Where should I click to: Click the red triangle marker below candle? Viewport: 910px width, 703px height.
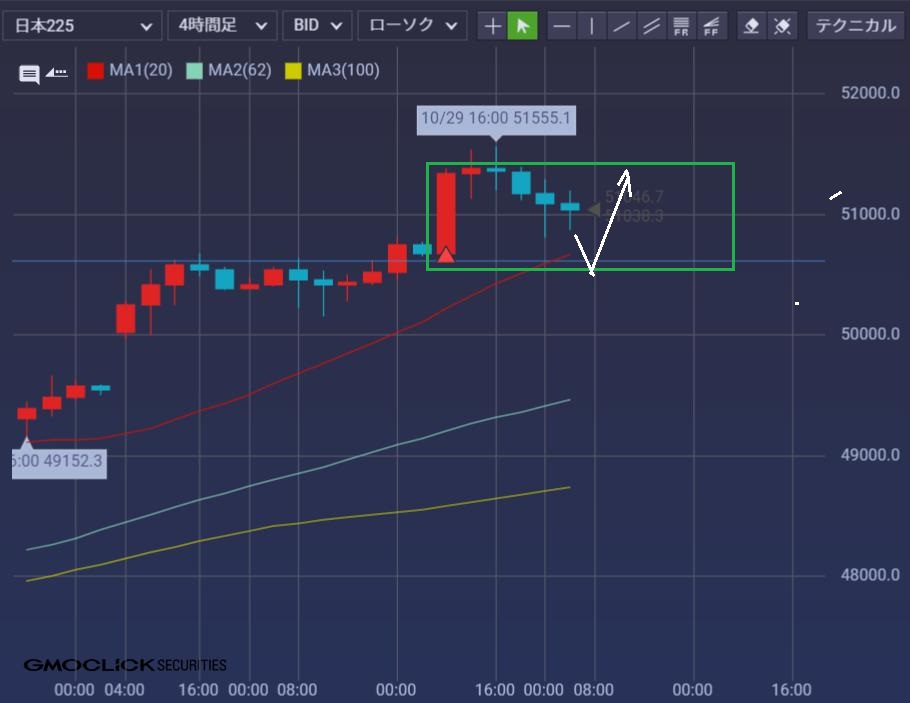pos(446,255)
